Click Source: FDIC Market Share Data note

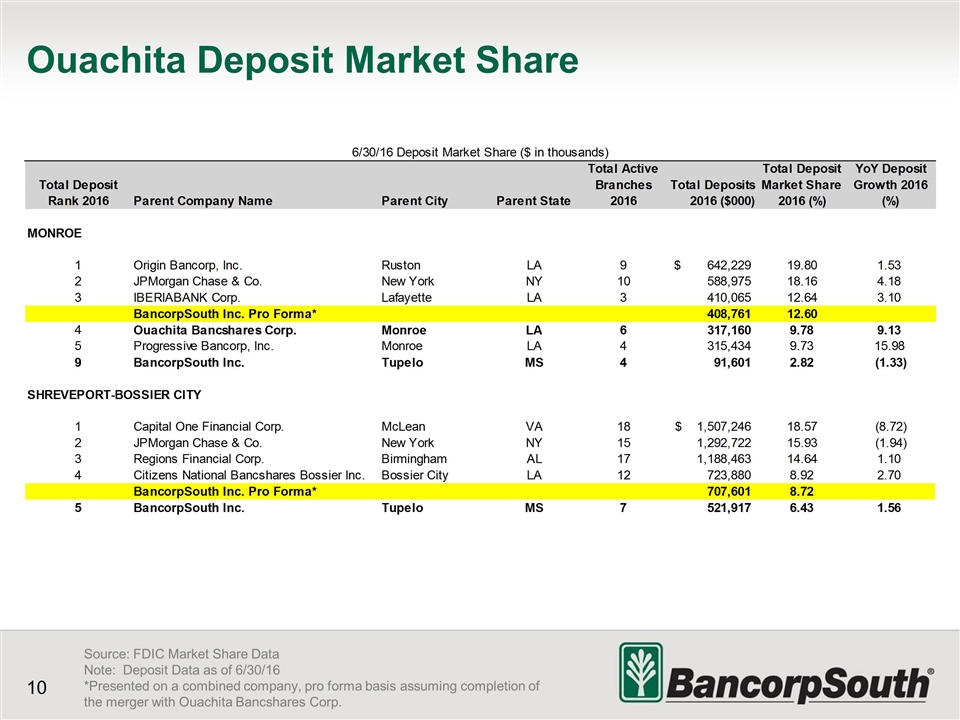click(181, 654)
